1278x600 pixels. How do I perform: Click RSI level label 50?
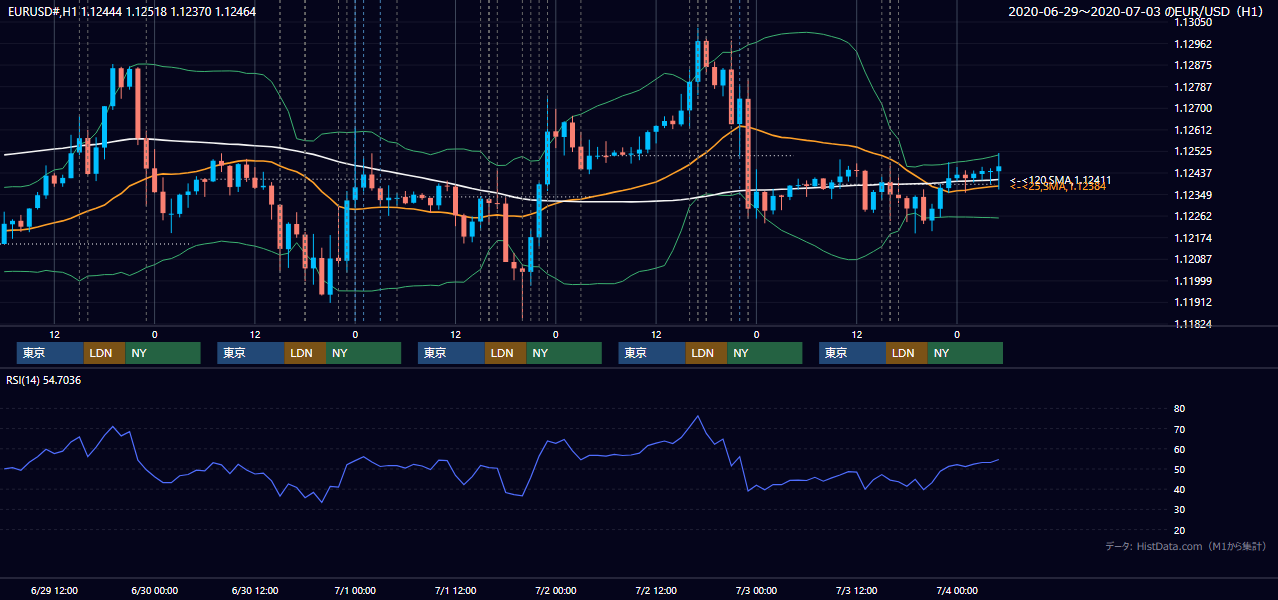[x=1180, y=469]
